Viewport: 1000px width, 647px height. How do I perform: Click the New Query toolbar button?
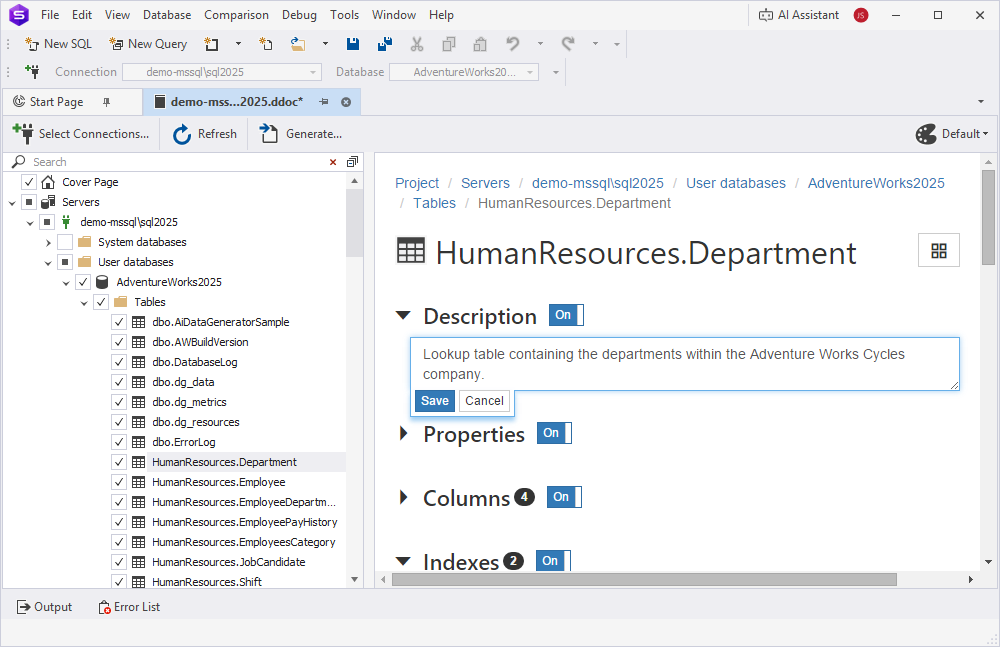click(x=148, y=44)
